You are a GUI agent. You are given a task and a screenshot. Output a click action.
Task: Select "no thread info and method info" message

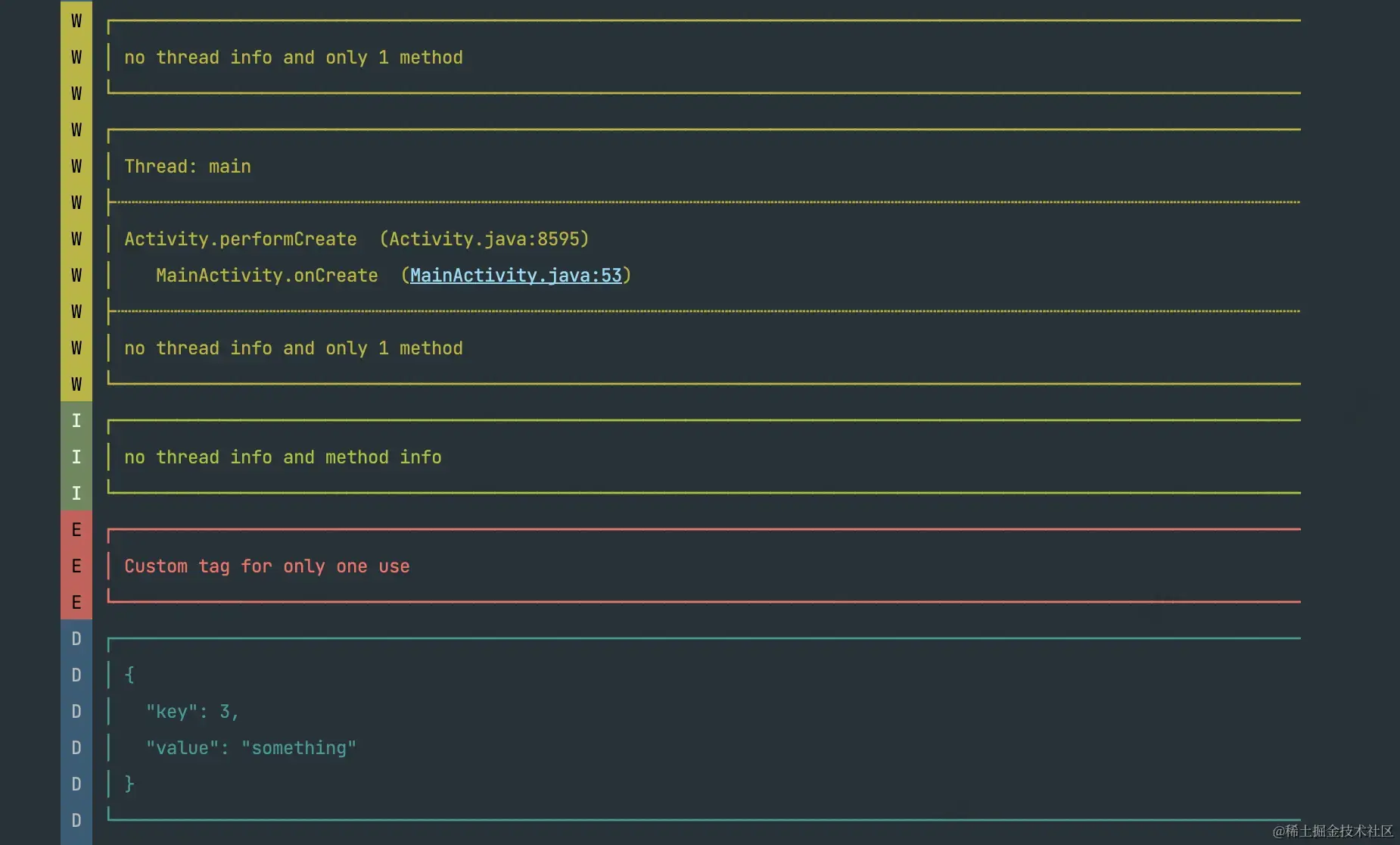pos(283,457)
